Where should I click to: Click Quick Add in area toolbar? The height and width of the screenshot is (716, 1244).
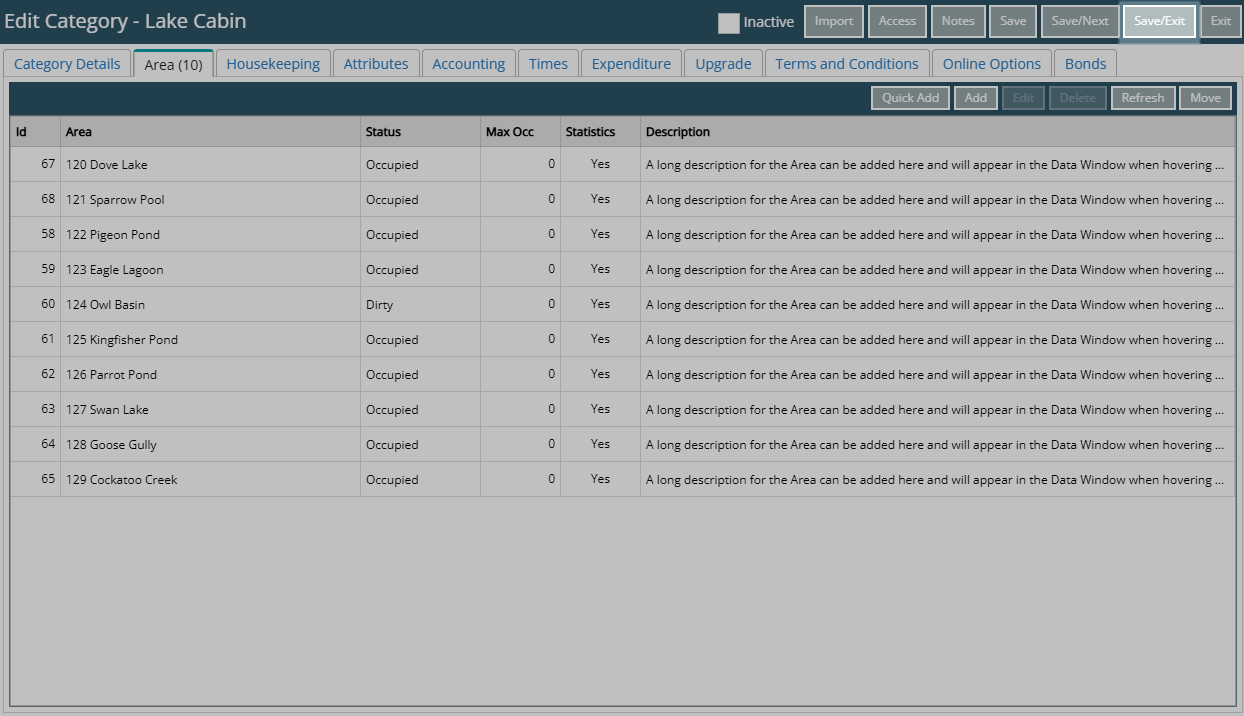[x=910, y=98]
